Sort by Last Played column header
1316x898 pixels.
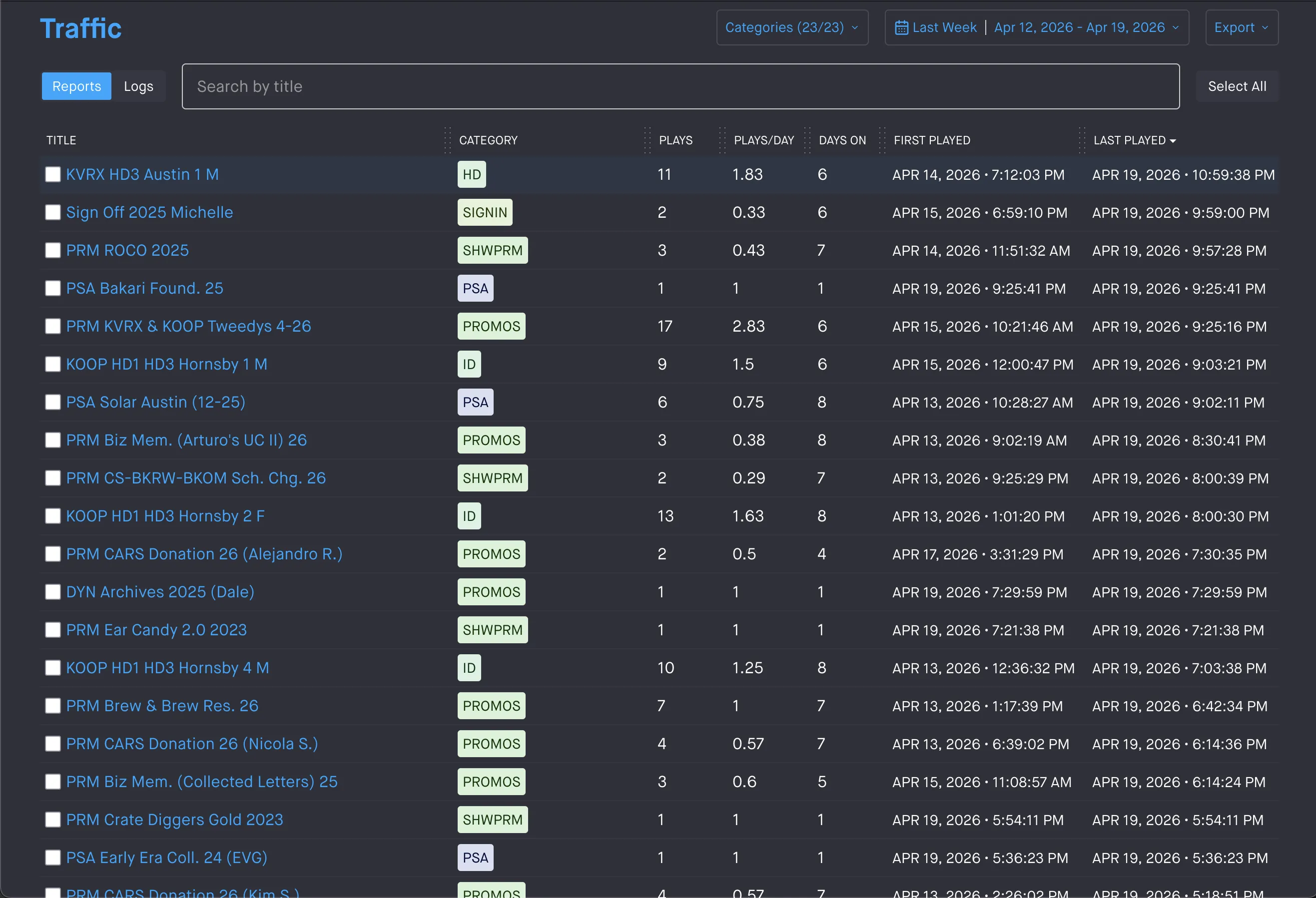1129,140
